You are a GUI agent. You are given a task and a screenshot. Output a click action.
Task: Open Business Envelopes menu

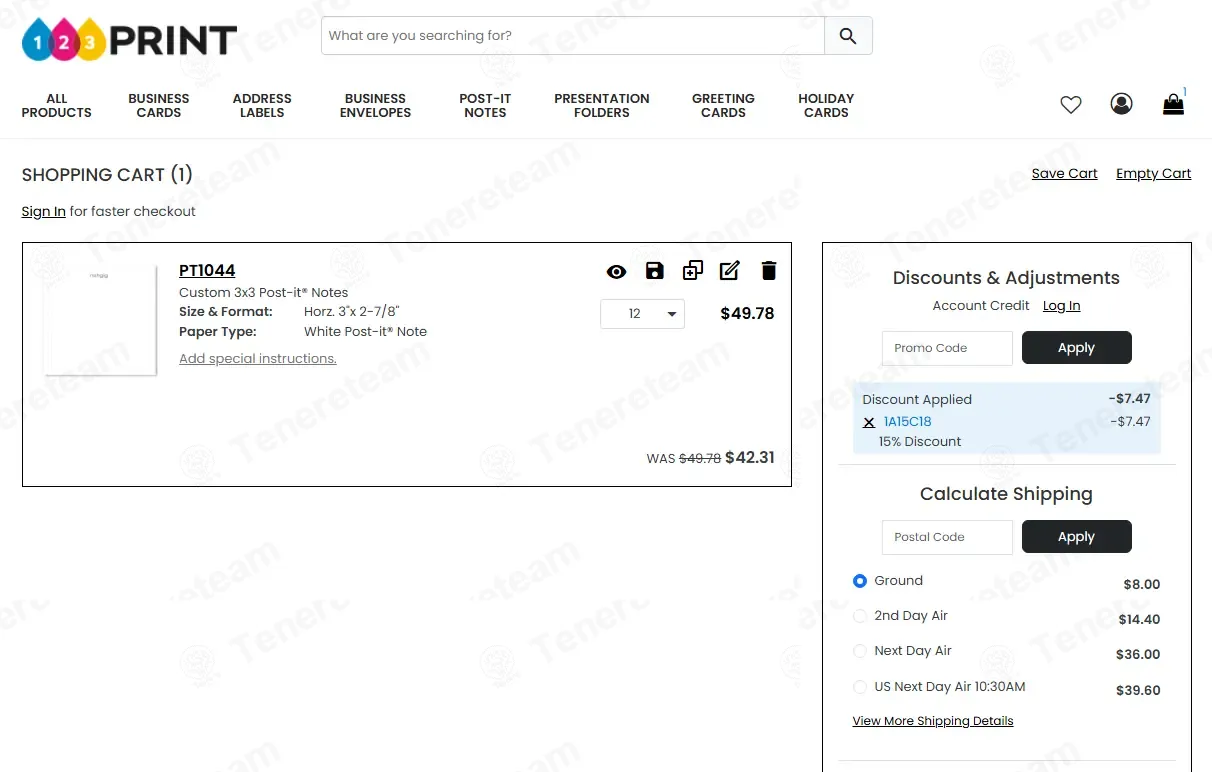point(375,106)
